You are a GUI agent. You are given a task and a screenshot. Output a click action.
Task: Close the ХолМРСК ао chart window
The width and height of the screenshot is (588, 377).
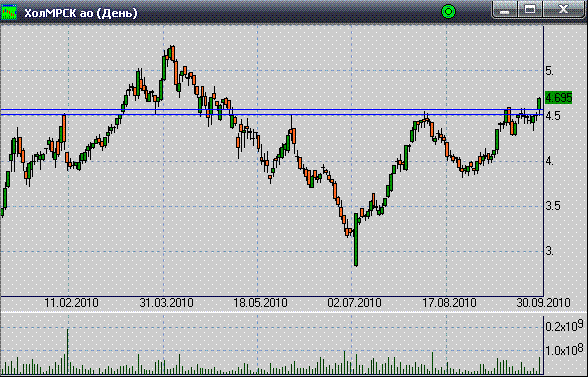tap(563, 9)
